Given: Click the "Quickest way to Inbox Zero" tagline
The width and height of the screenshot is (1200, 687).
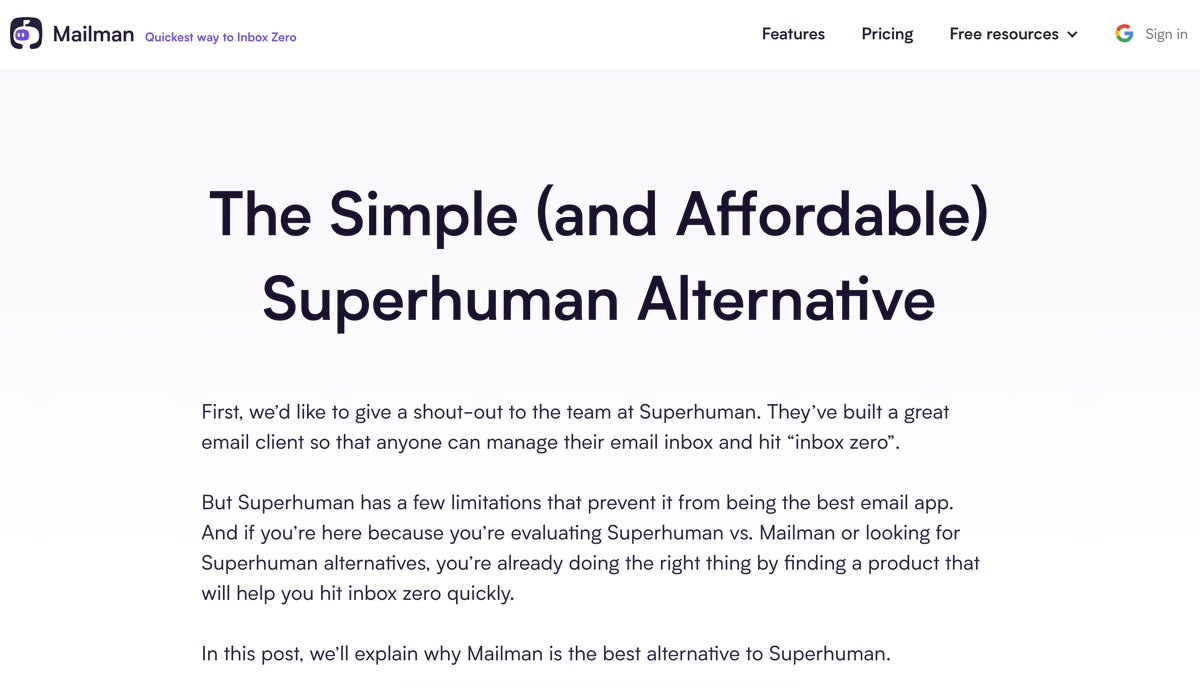Looking at the screenshot, I should [x=220, y=37].
